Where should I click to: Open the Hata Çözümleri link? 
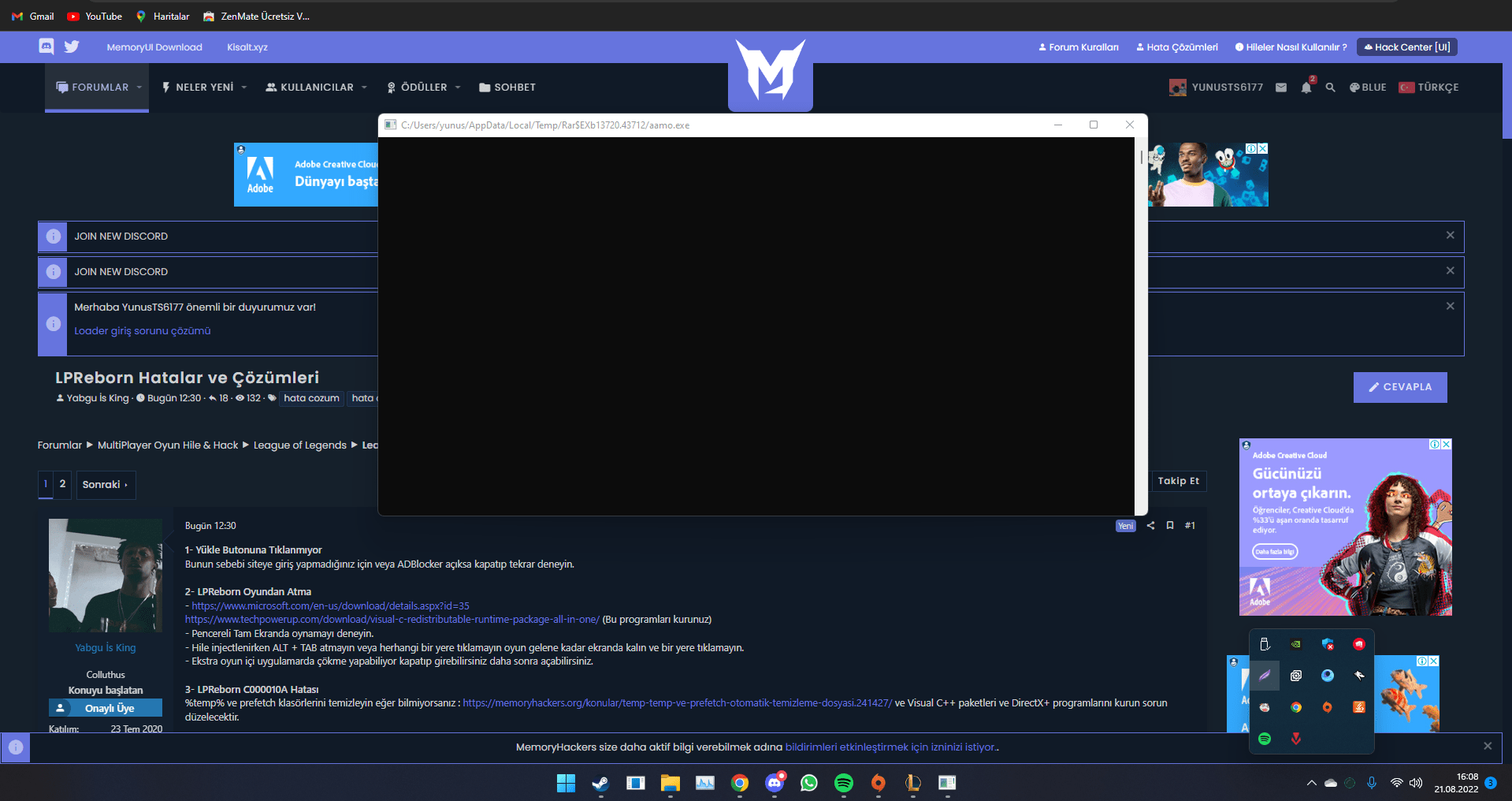tap(1177, 47)
